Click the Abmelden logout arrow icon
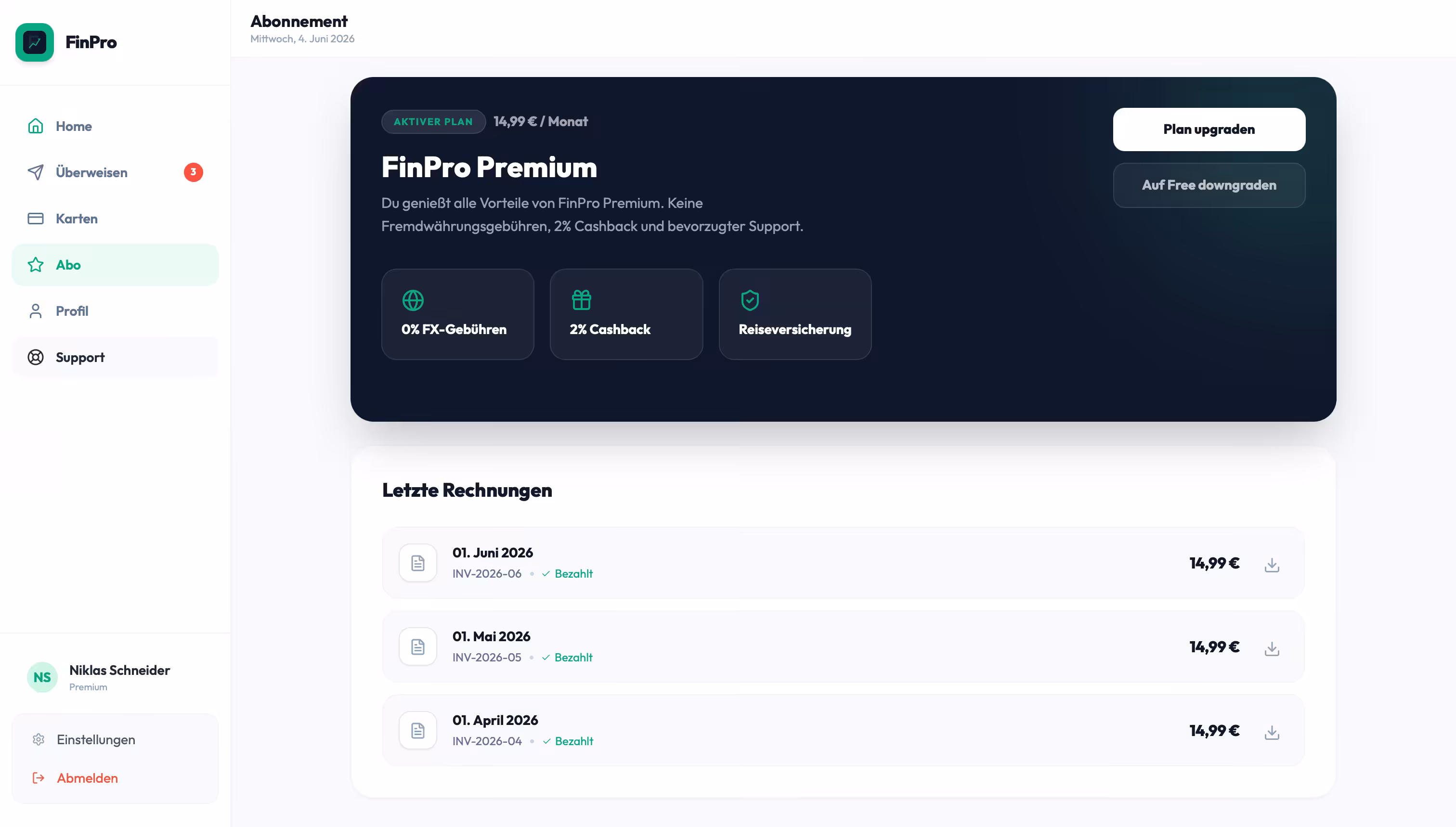This screenshot has height=827, width=1456. (x=39, y=778)
